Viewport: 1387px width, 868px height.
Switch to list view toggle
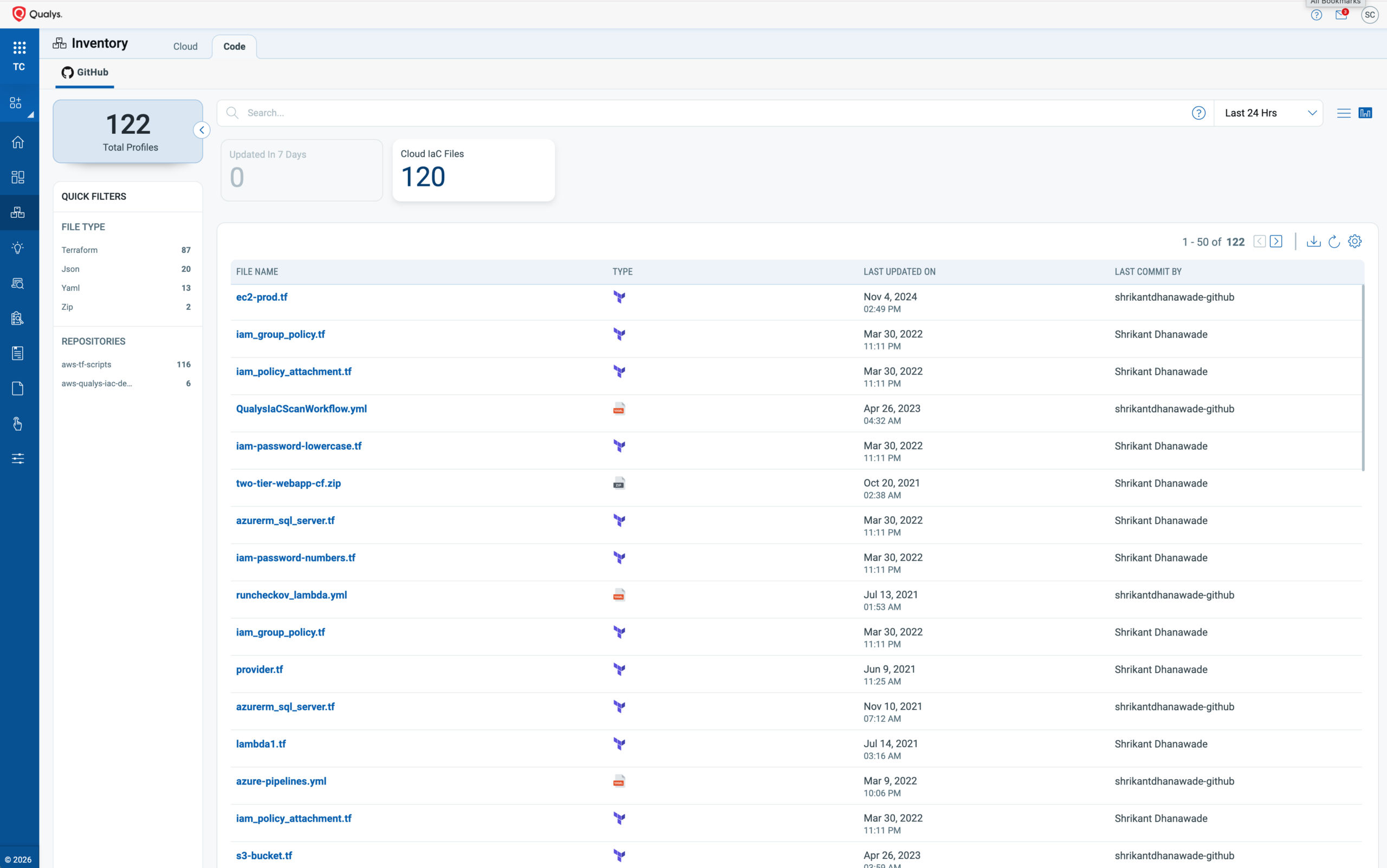pos(1343,113)
